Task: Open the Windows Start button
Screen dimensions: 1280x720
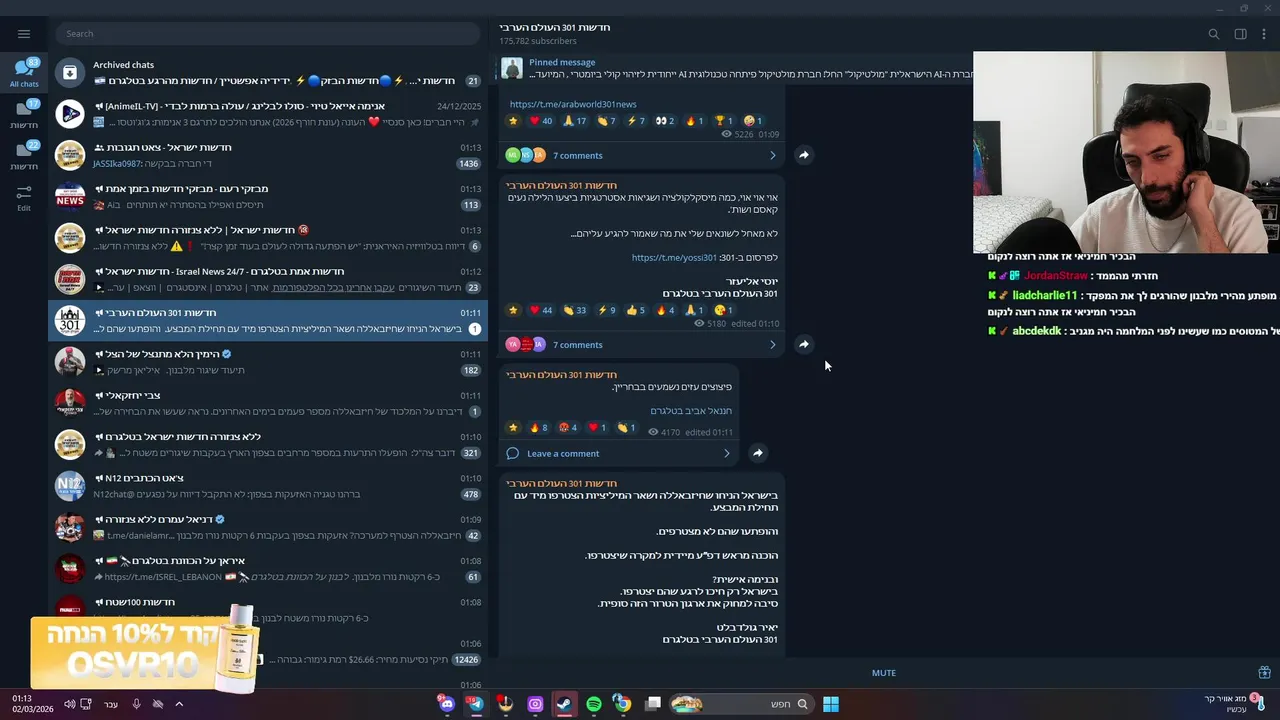Action: coord(831,704)
